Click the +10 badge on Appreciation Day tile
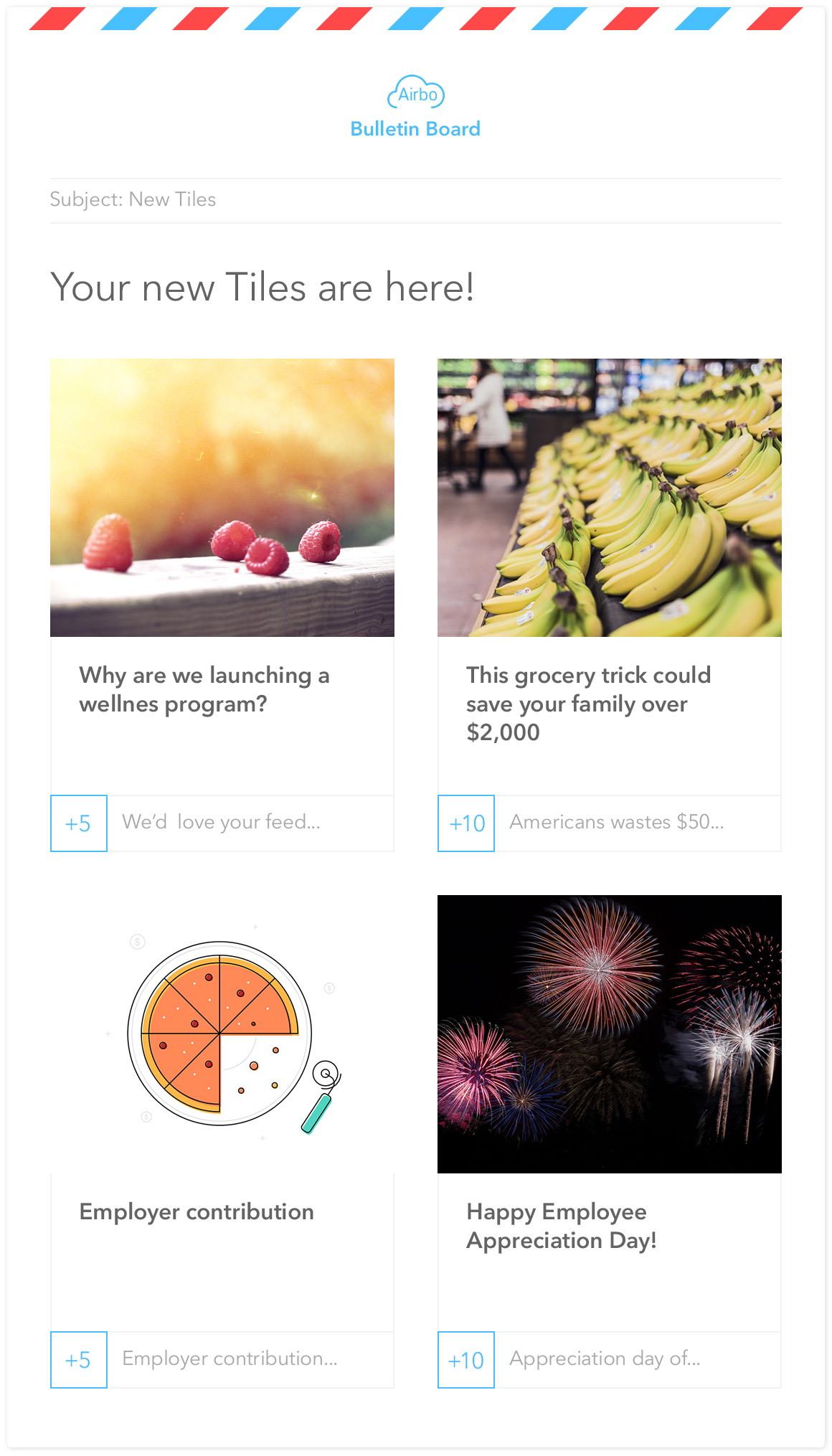The height and width of the screenshot is (1456, 832). 466,1360
